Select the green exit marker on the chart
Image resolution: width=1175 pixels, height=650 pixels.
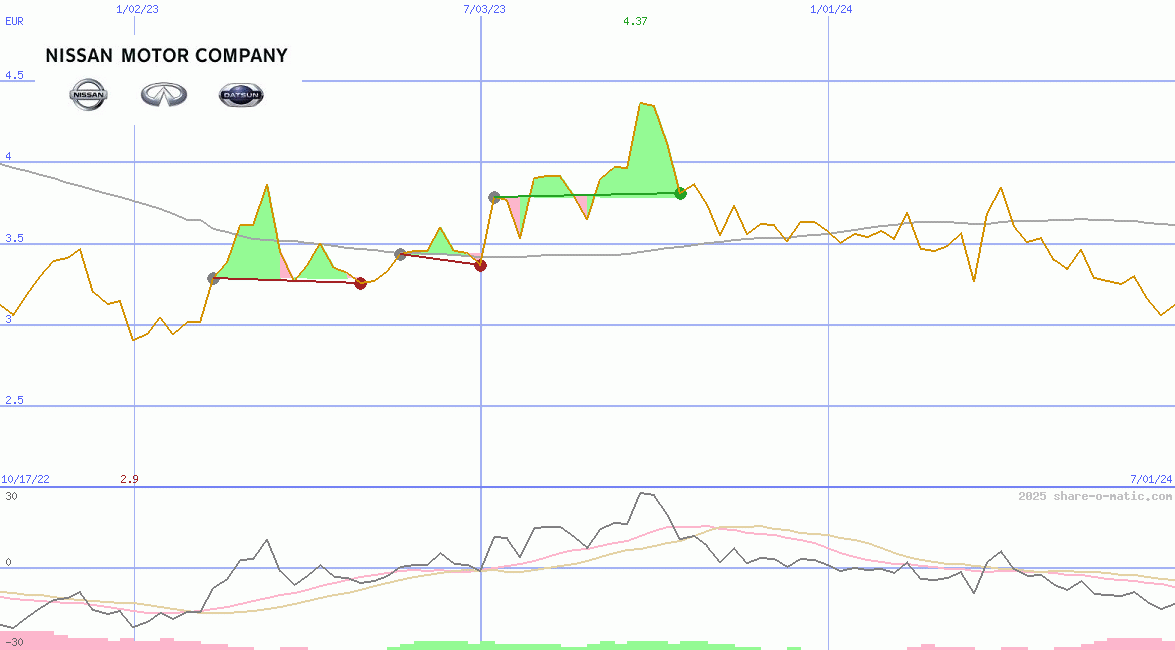point(680,193)
